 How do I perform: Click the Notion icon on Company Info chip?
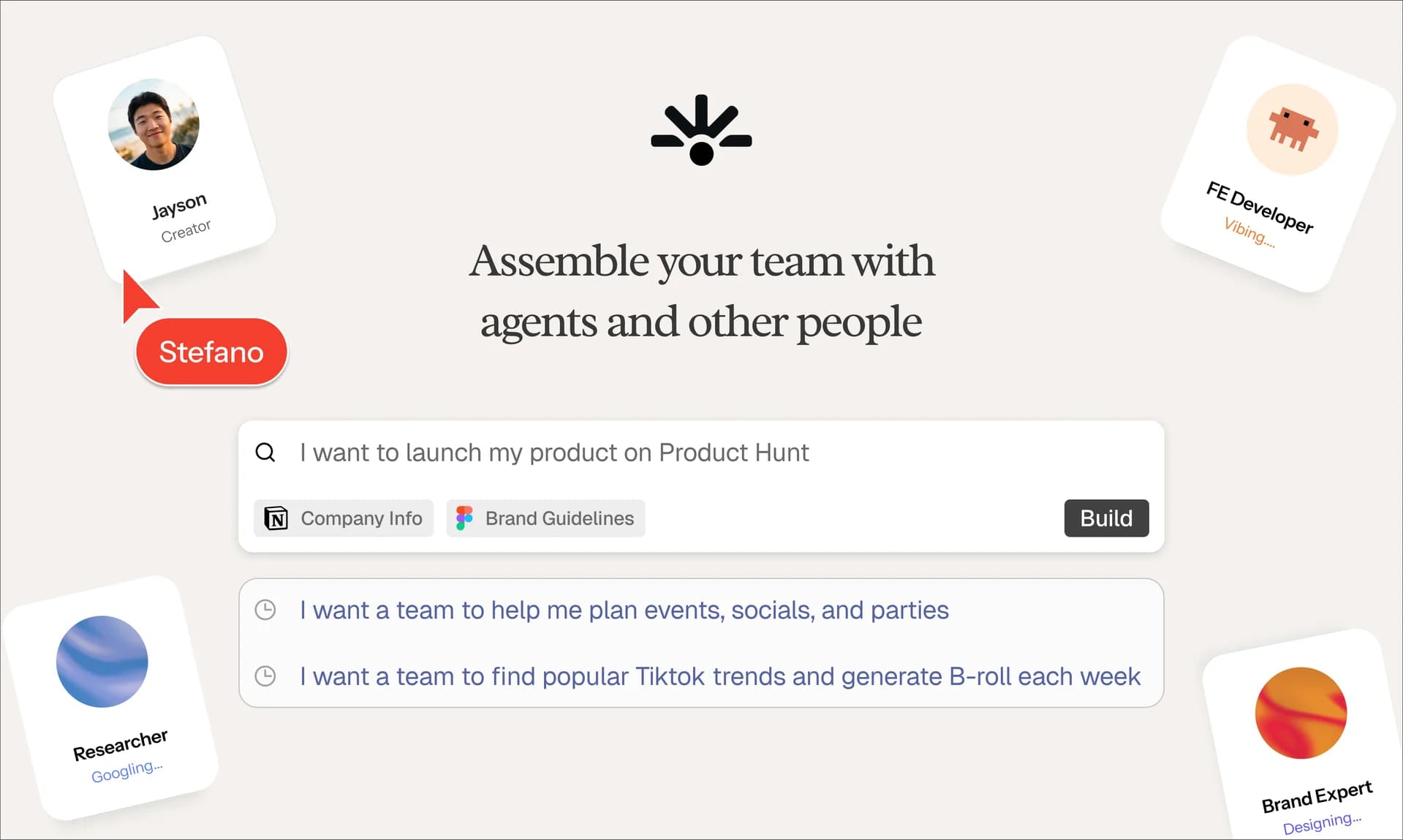pos(274,518)
